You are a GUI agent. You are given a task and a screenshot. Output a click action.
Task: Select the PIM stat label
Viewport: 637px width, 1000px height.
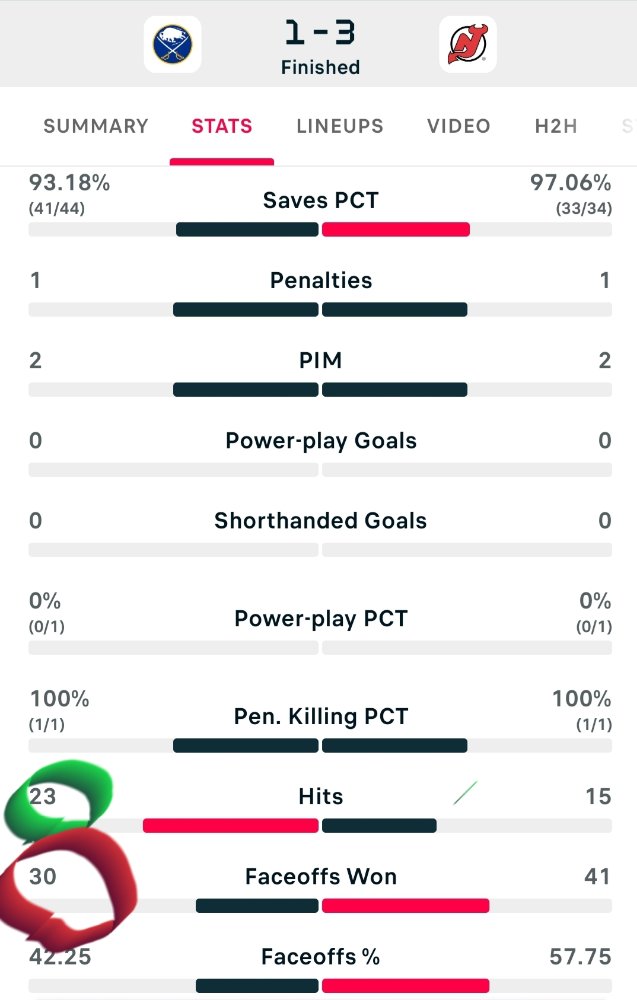[x=321, y=360]
